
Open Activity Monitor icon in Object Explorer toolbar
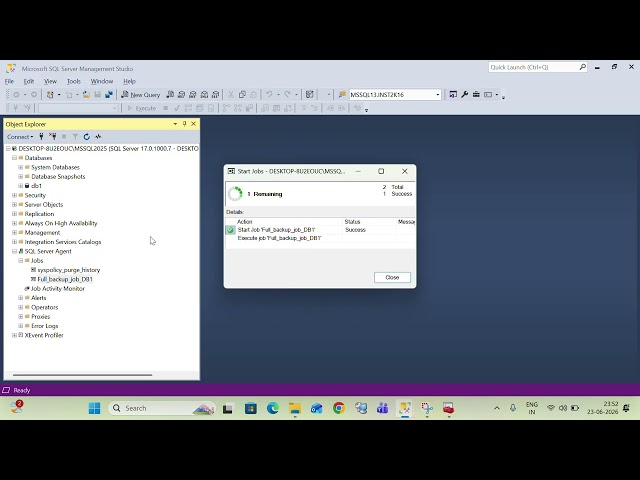(98, 137)
